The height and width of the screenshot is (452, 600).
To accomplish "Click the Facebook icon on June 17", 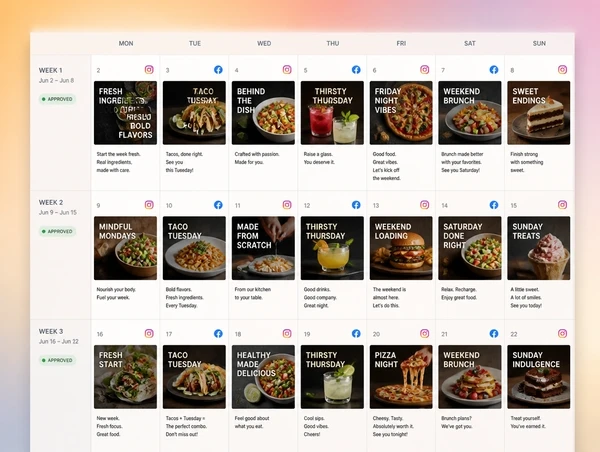I will point(218,333).
